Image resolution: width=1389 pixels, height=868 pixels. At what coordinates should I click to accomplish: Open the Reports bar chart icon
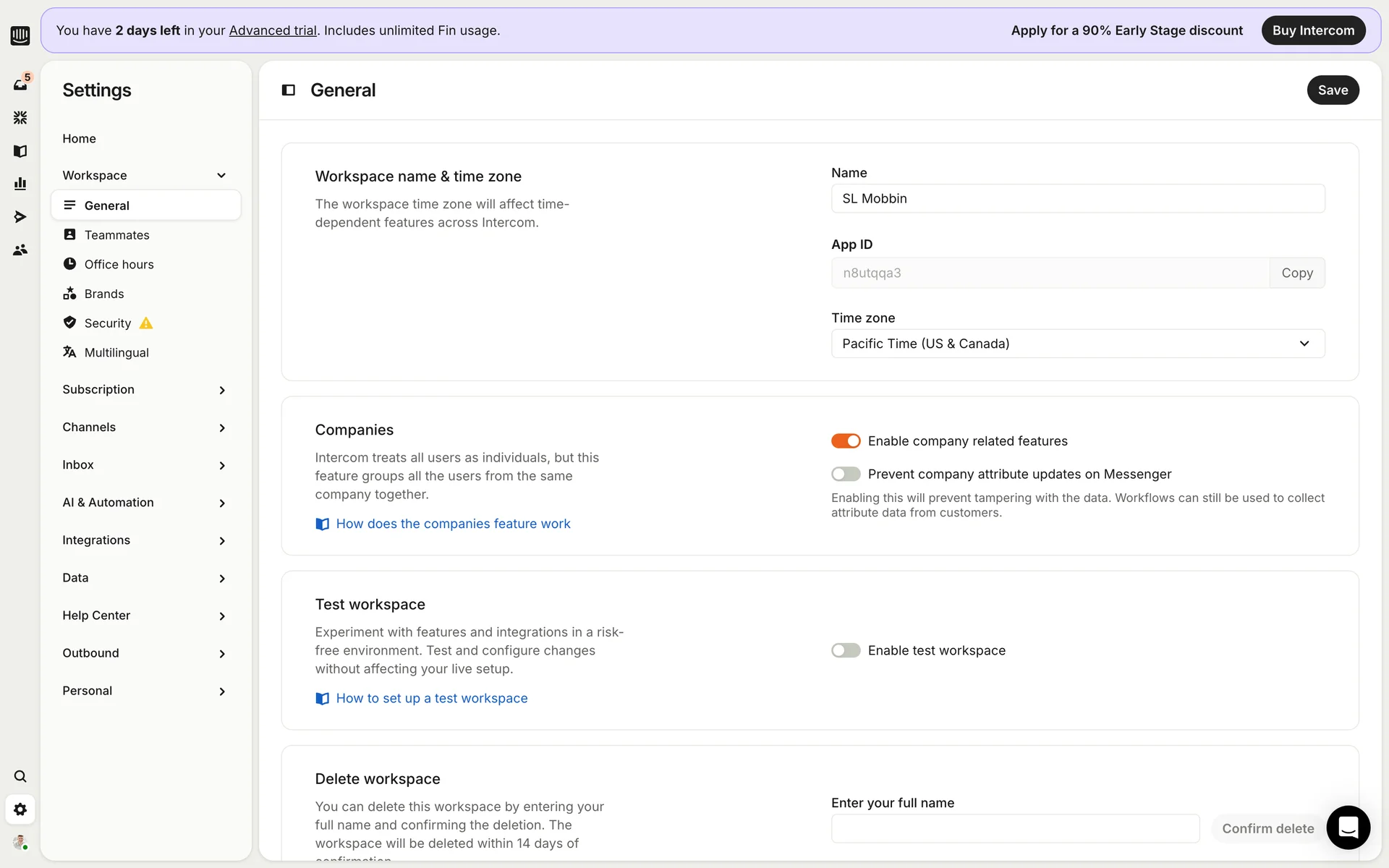point(20,184)
